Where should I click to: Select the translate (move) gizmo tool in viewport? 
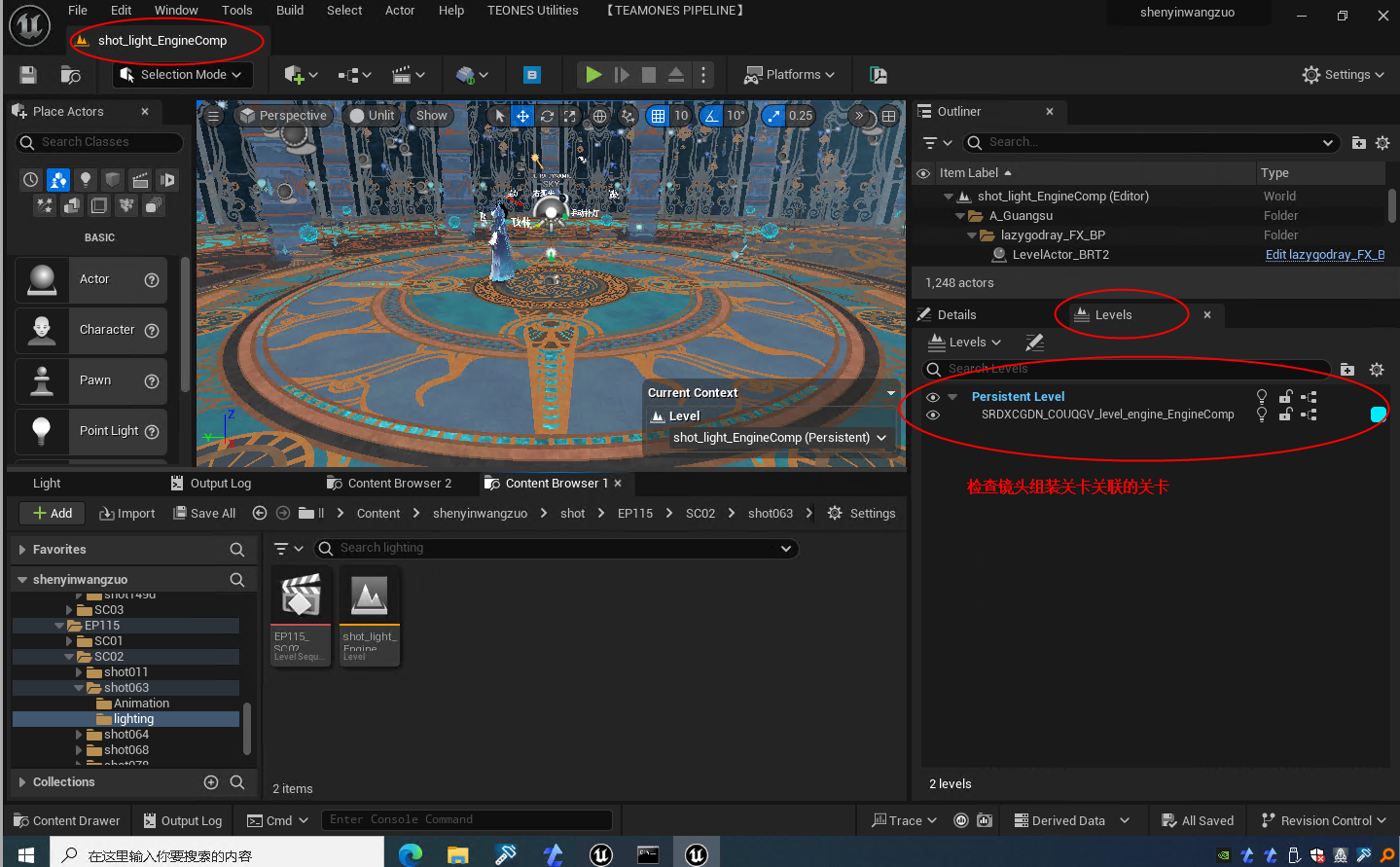tap(522, 116)
